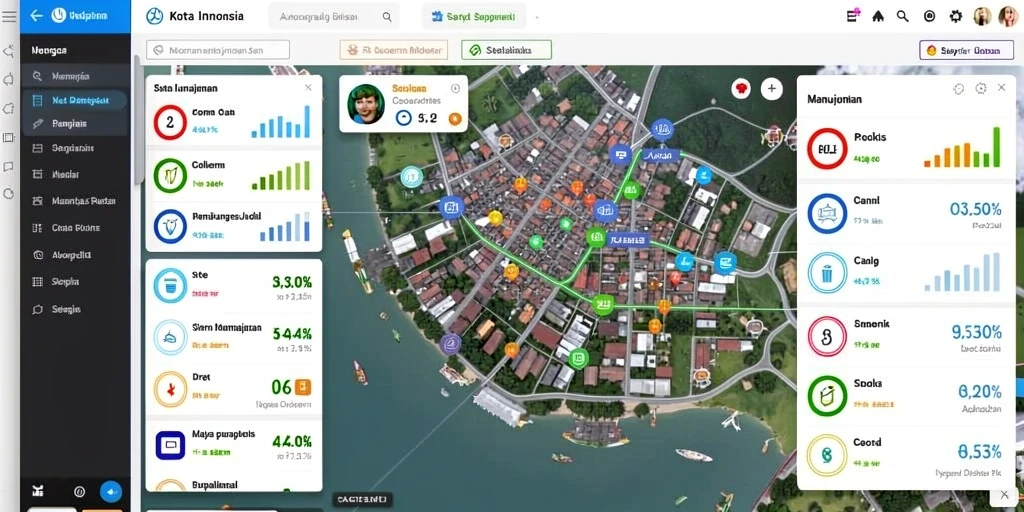The height and width of the screenshot is (512, 1024).
Task: Click the Coma Oan blue bar chart
Action: (281, 122)
